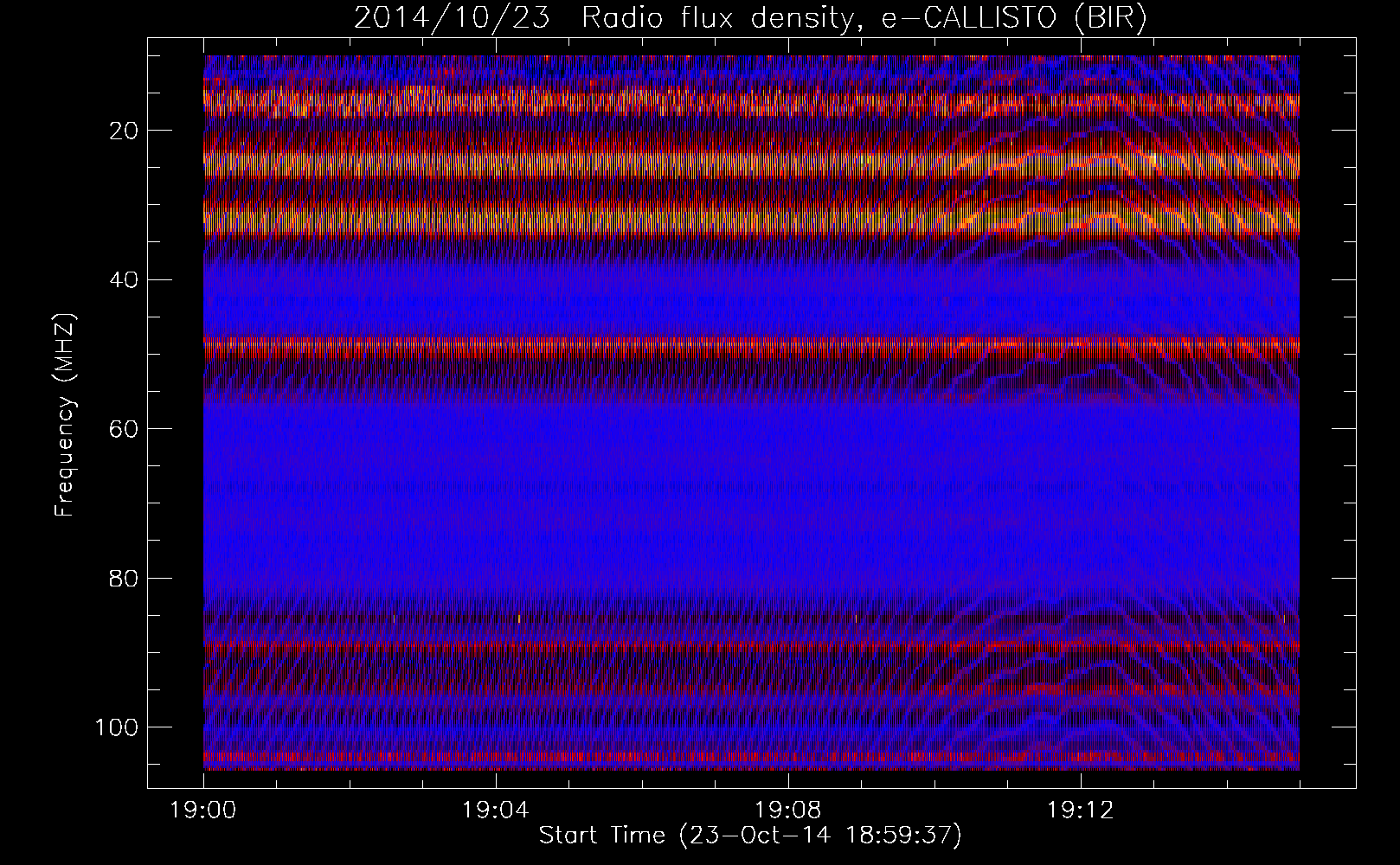Click the '100' frequency tick label
This screenshot has height=865, width=1400.
pyautogui.click(x=117, y=727)
